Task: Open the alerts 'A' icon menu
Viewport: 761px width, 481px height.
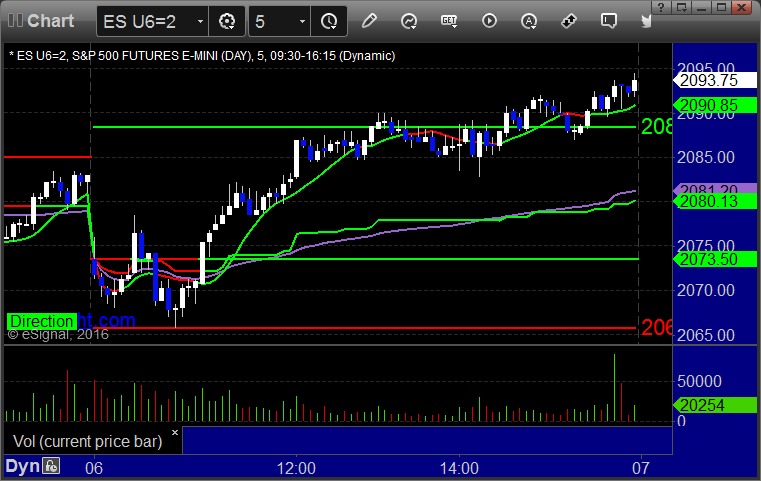Action: pos(529,21)
